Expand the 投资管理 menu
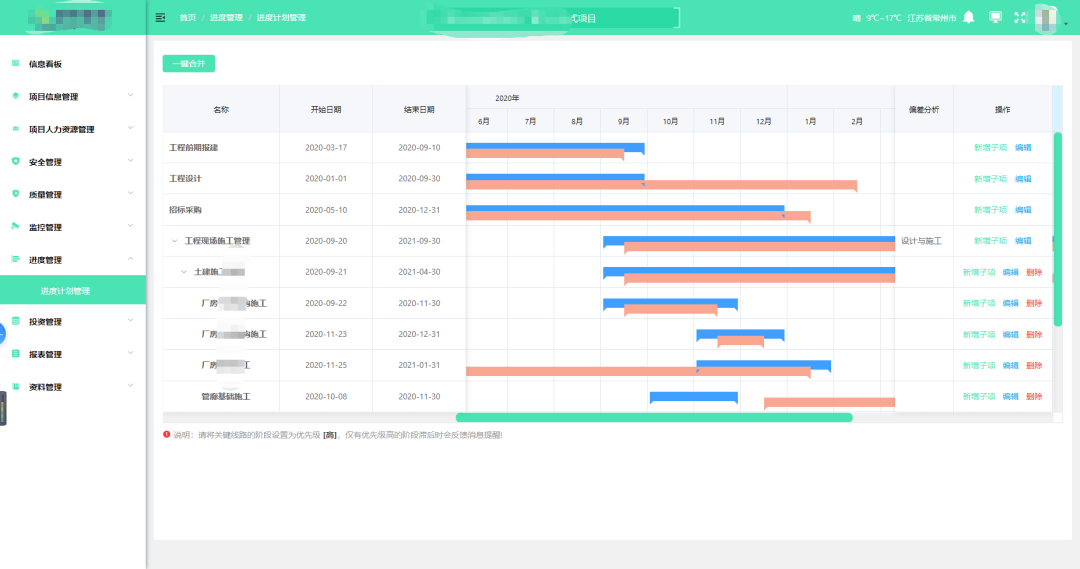 coord(73,322)
